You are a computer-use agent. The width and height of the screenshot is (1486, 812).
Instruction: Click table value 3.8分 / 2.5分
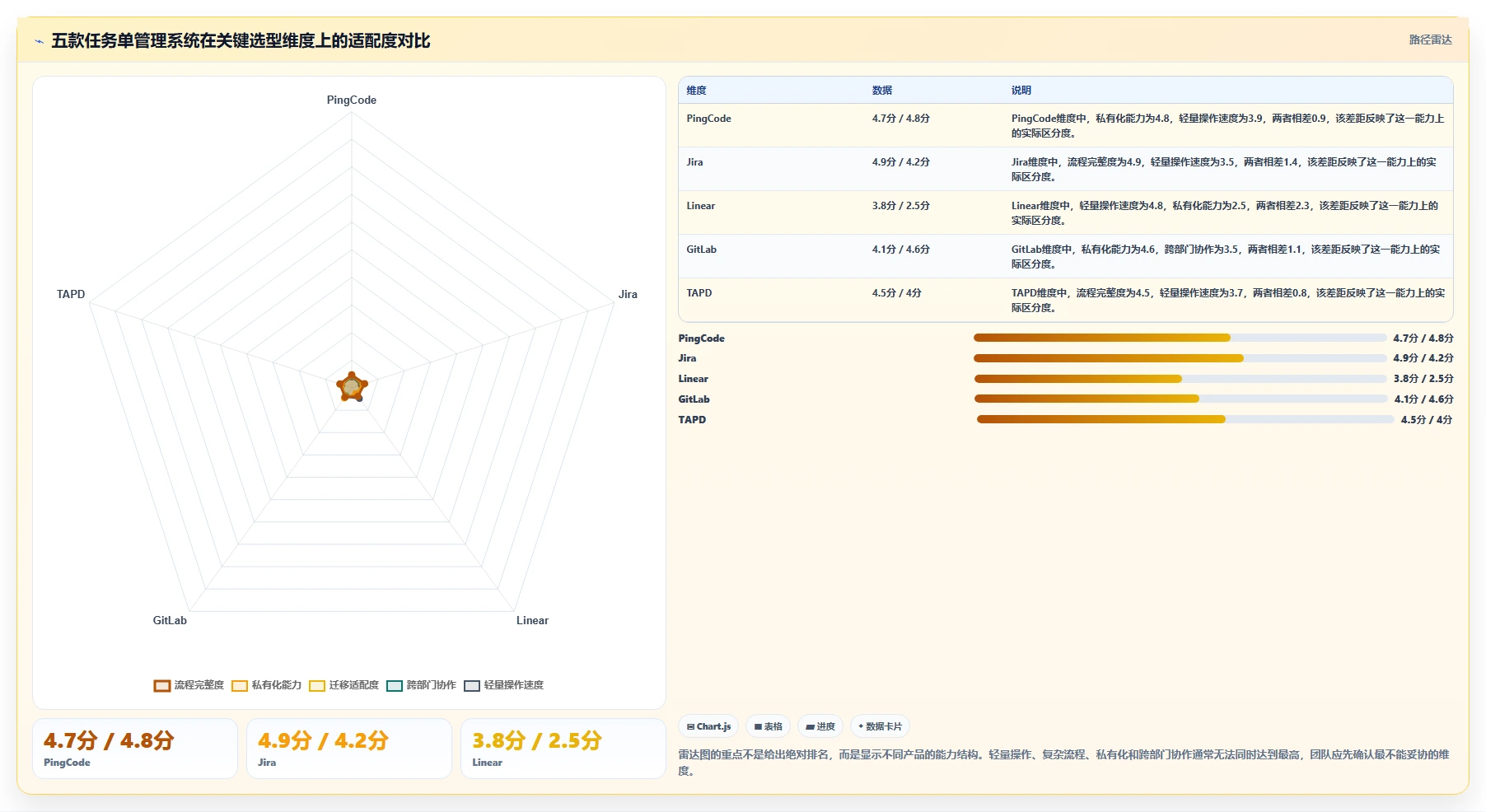coord(901,206)
